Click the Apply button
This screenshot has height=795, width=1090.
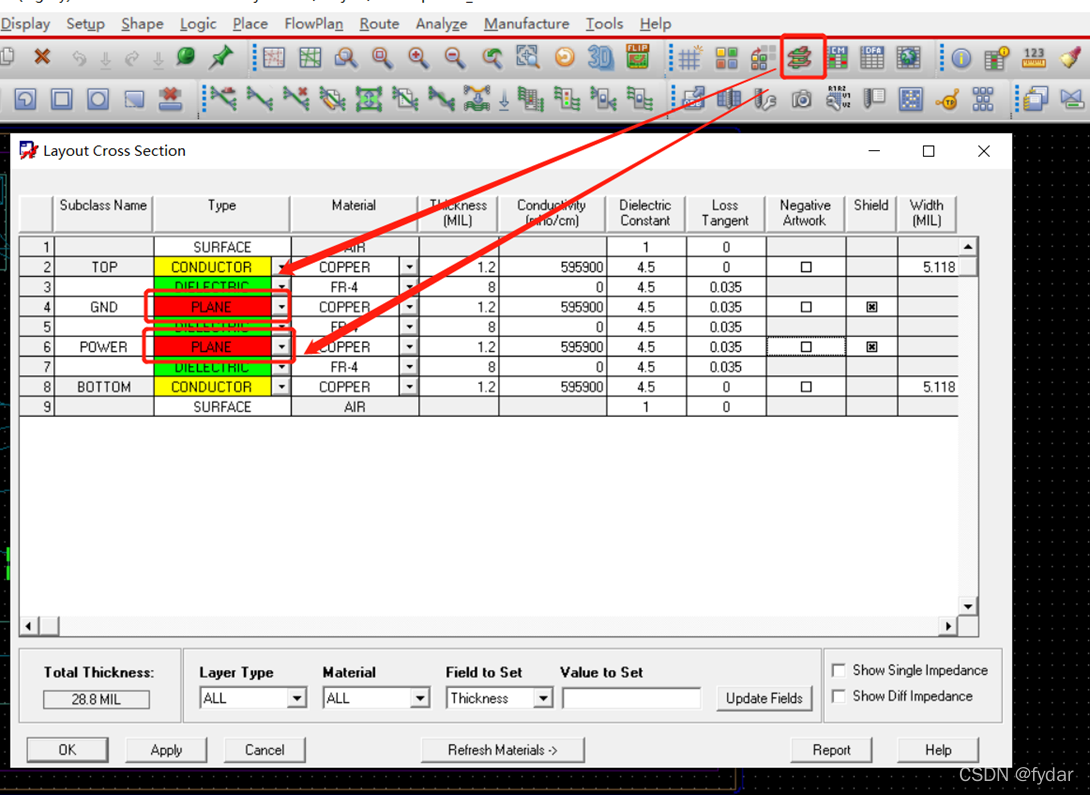(x=166, y=750)
